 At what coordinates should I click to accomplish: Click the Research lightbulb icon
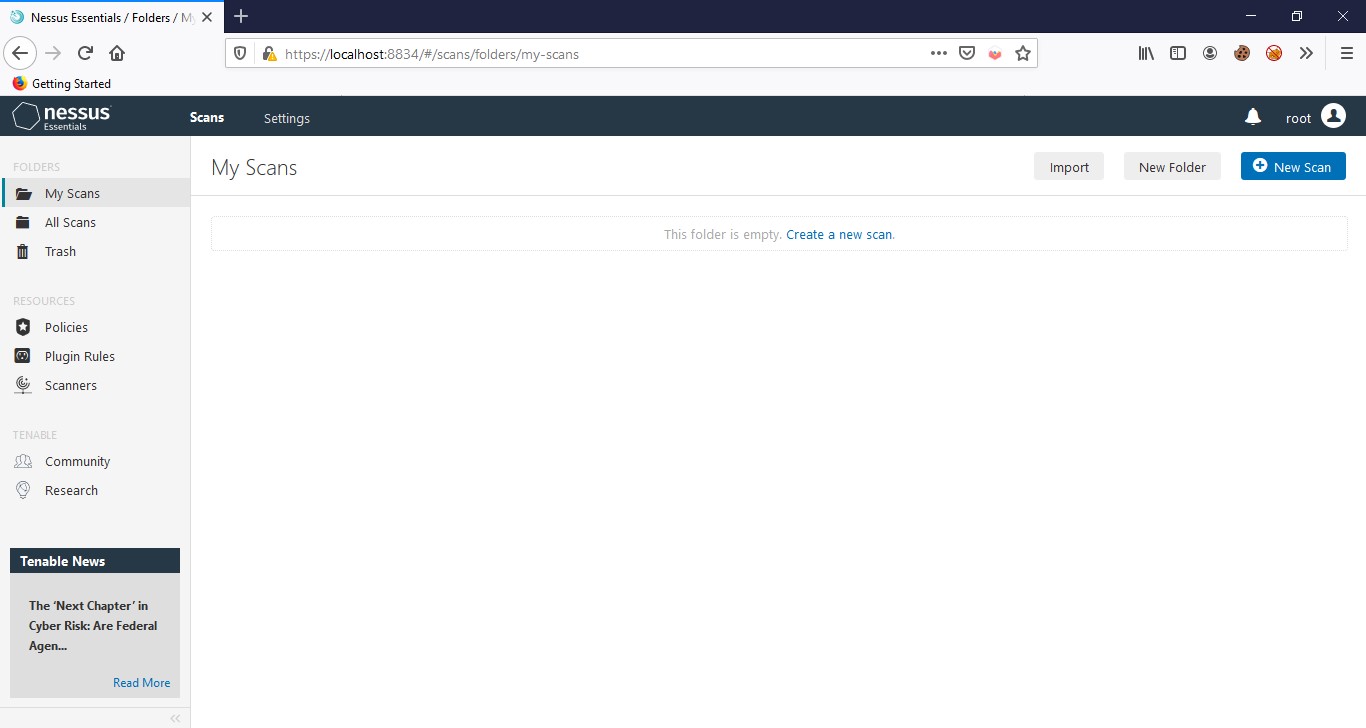click(x=23, y=490)
